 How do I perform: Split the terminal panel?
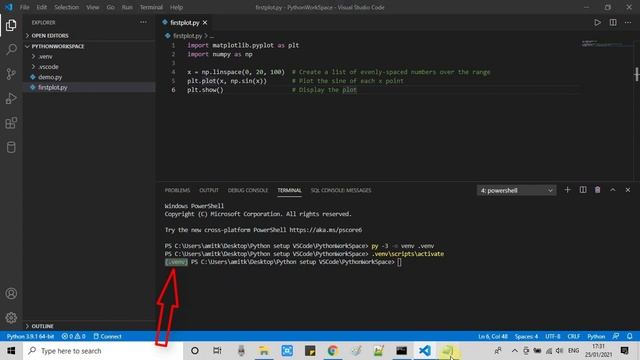(582, 190)
